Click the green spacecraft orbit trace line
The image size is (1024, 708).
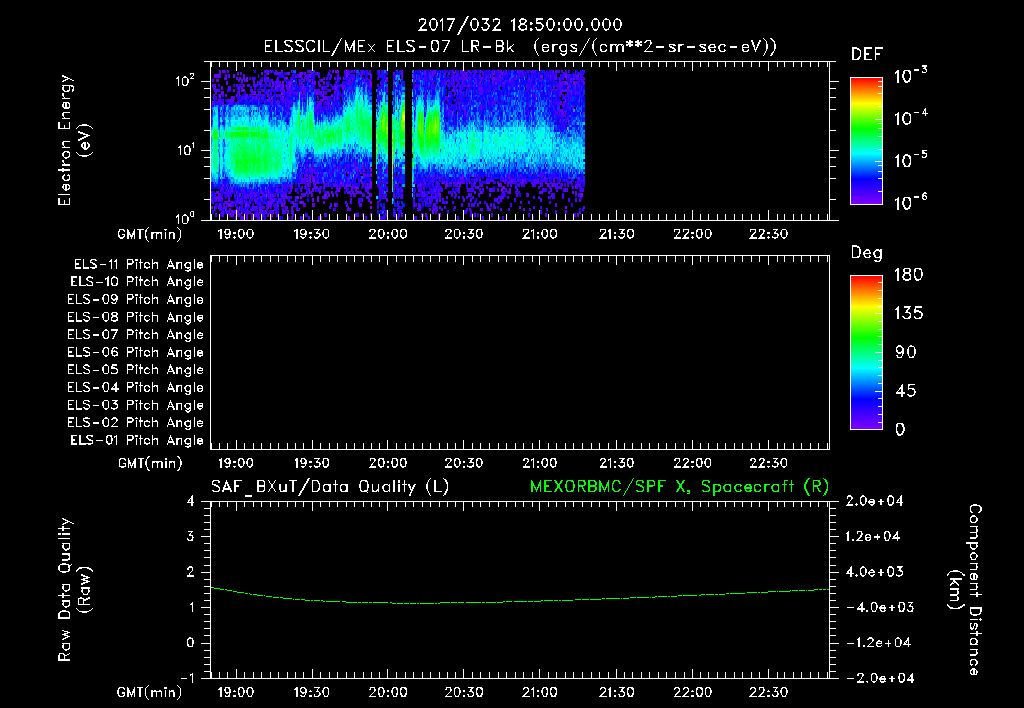click(520, 600)
